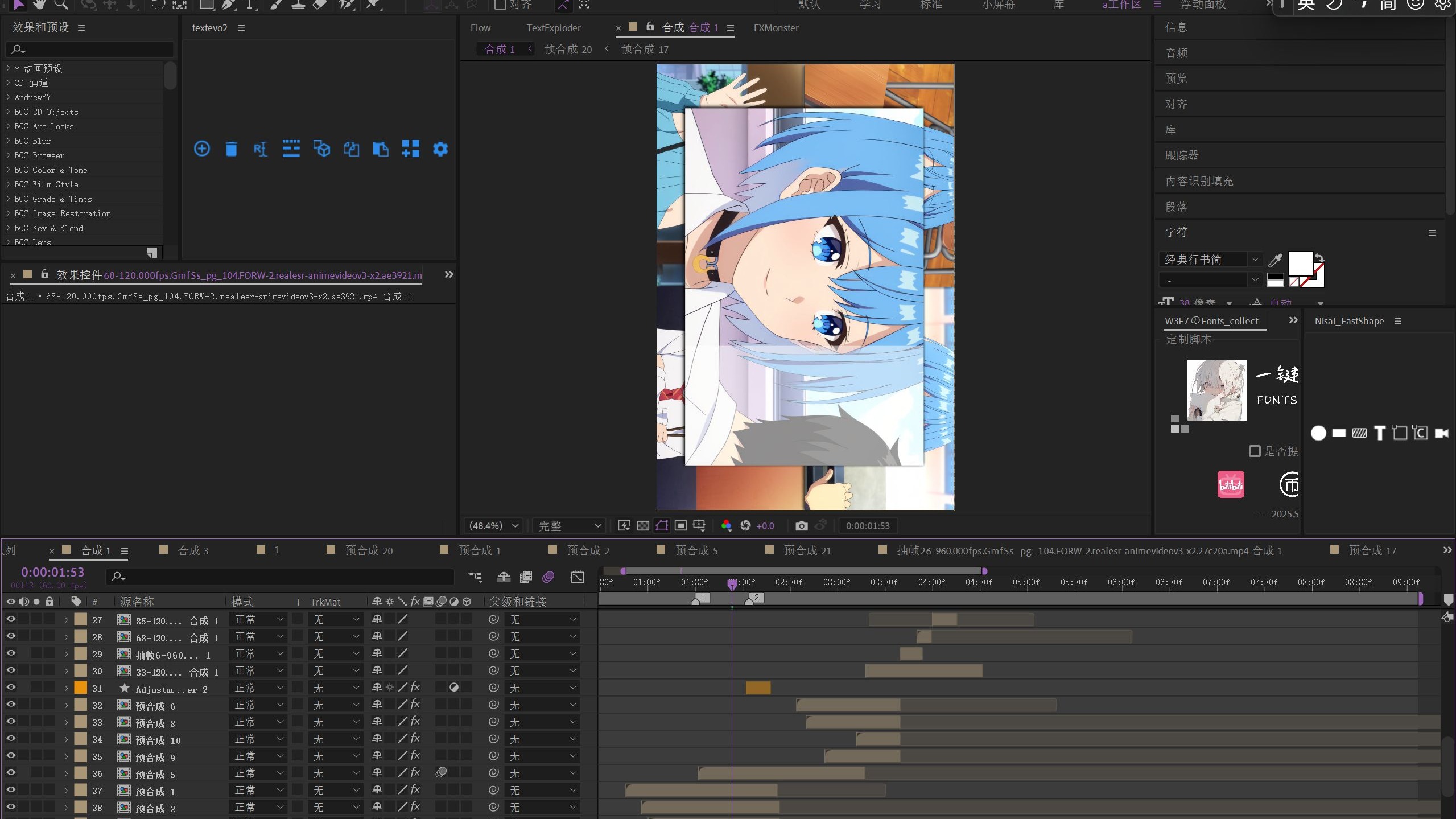Viewport: 1456px width, 819px height.
Task: Click the white fill color swatch
Action: [x=1300, y=264]
